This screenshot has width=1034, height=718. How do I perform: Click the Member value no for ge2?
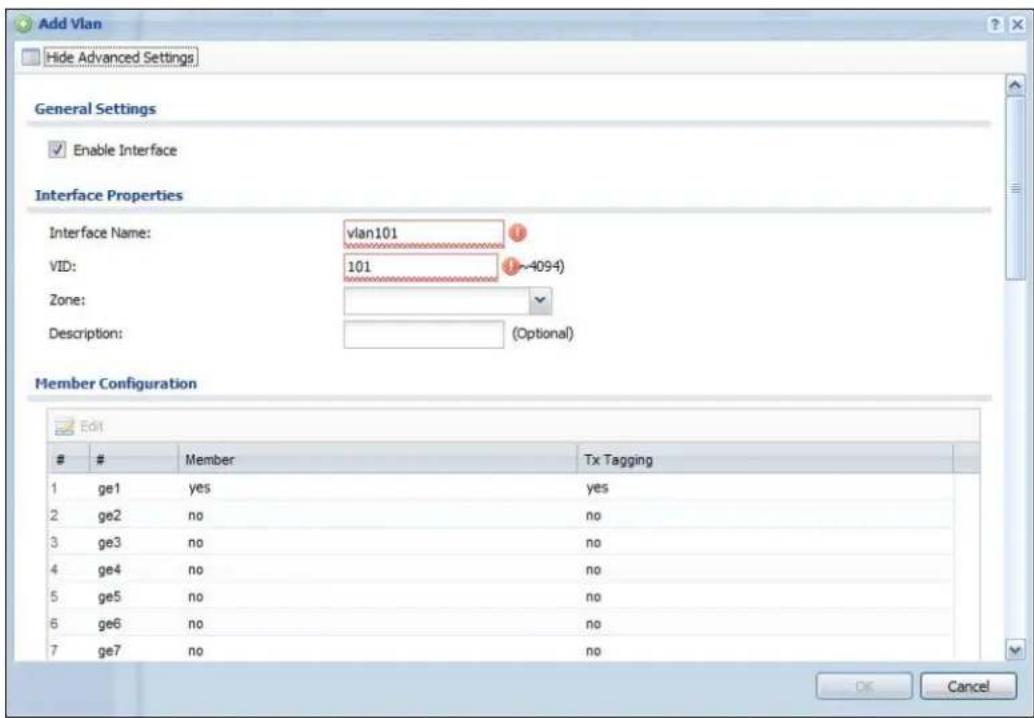click(x=196, y=516)
